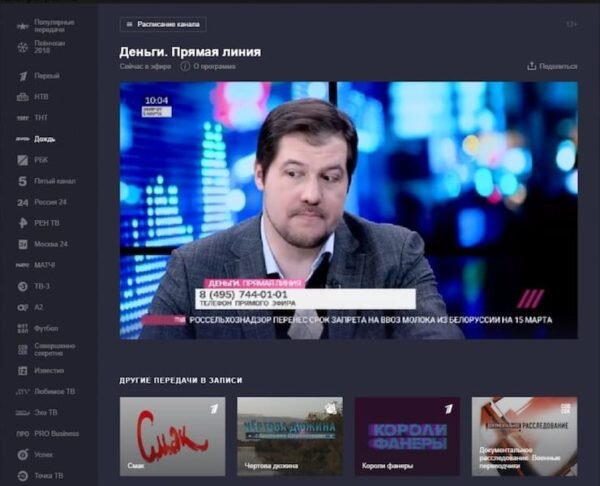This screenshot has height=486, width=600.
Task: Switch to the Россия 24 label
Action: pyautogui.click(x=51, y=202)
